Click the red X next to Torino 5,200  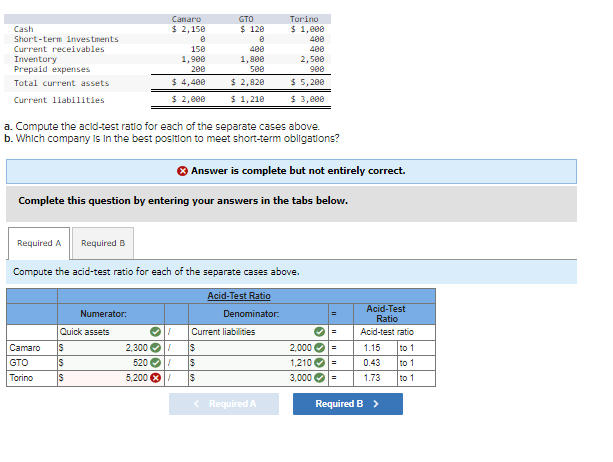(156, 378)
